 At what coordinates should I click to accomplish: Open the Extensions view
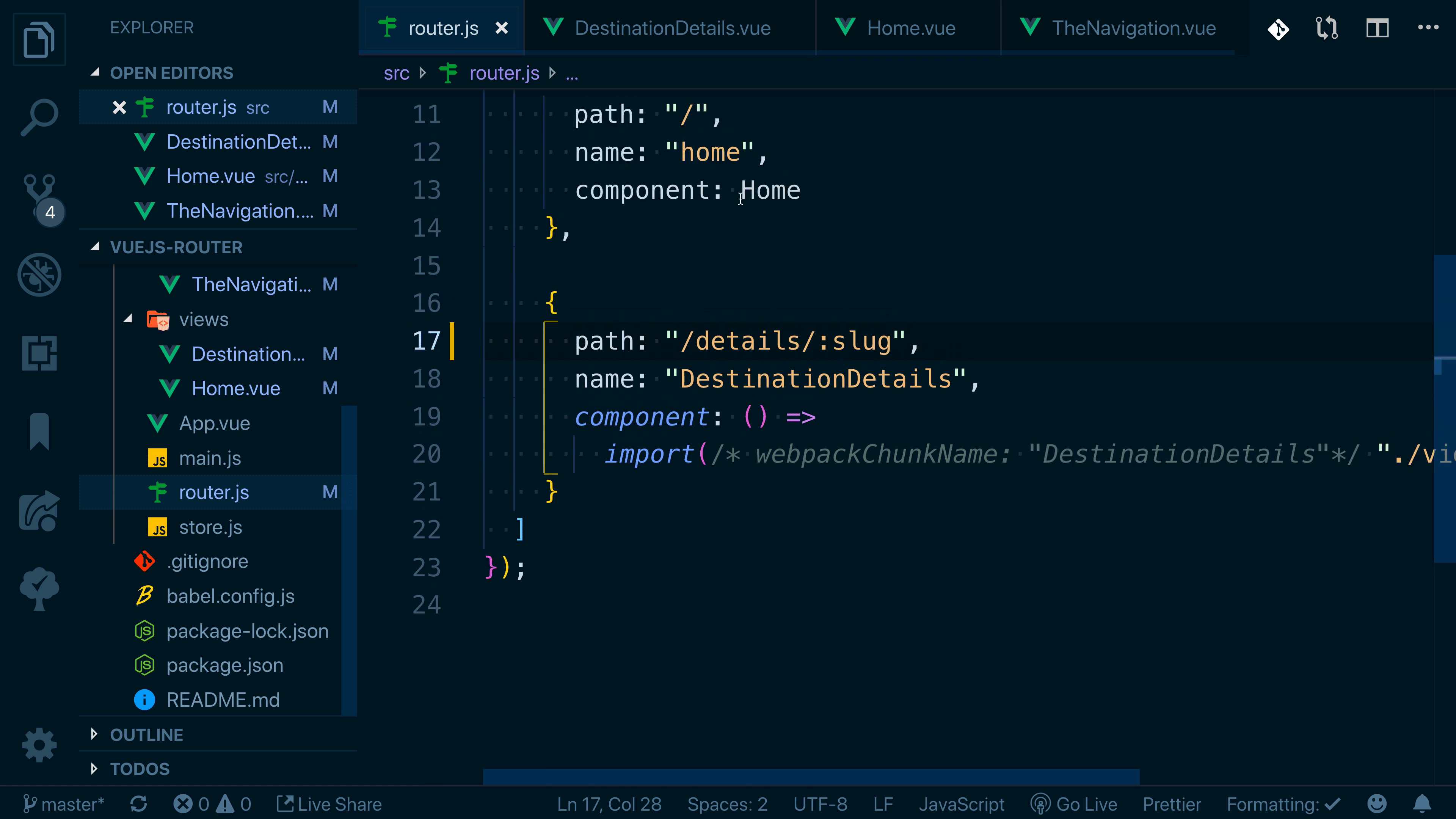[39, 353]
